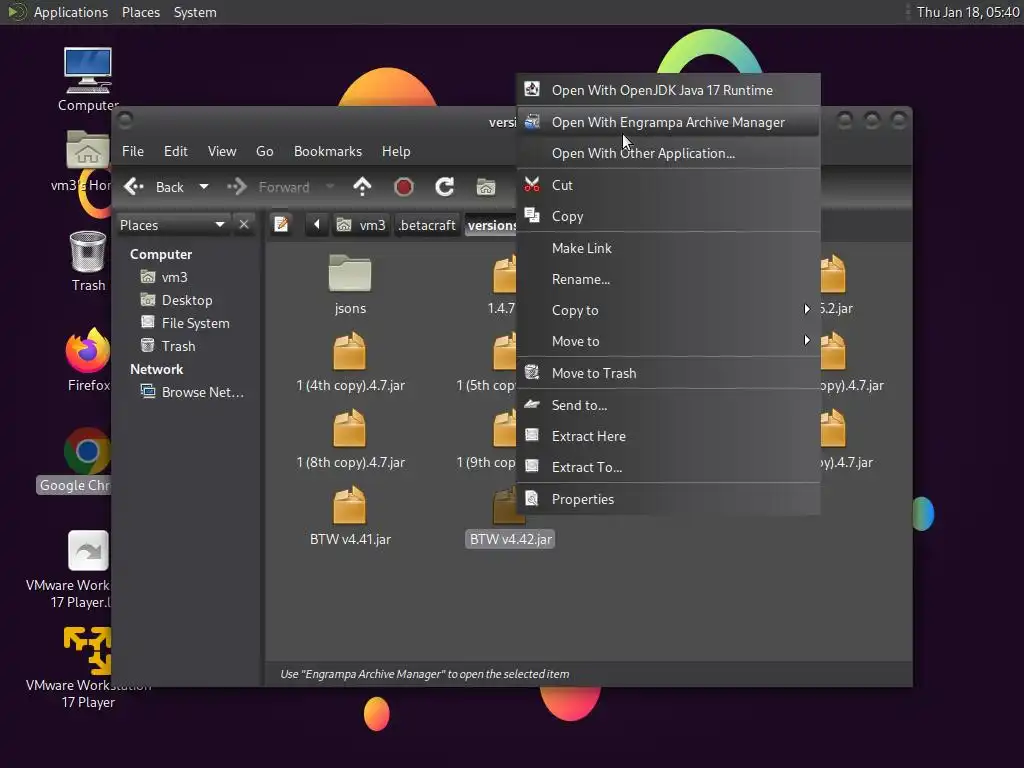The width and height of the screenshot is (1024, 768).
Task: Open the Back history dropdown arrow
Action: (204, 187)
